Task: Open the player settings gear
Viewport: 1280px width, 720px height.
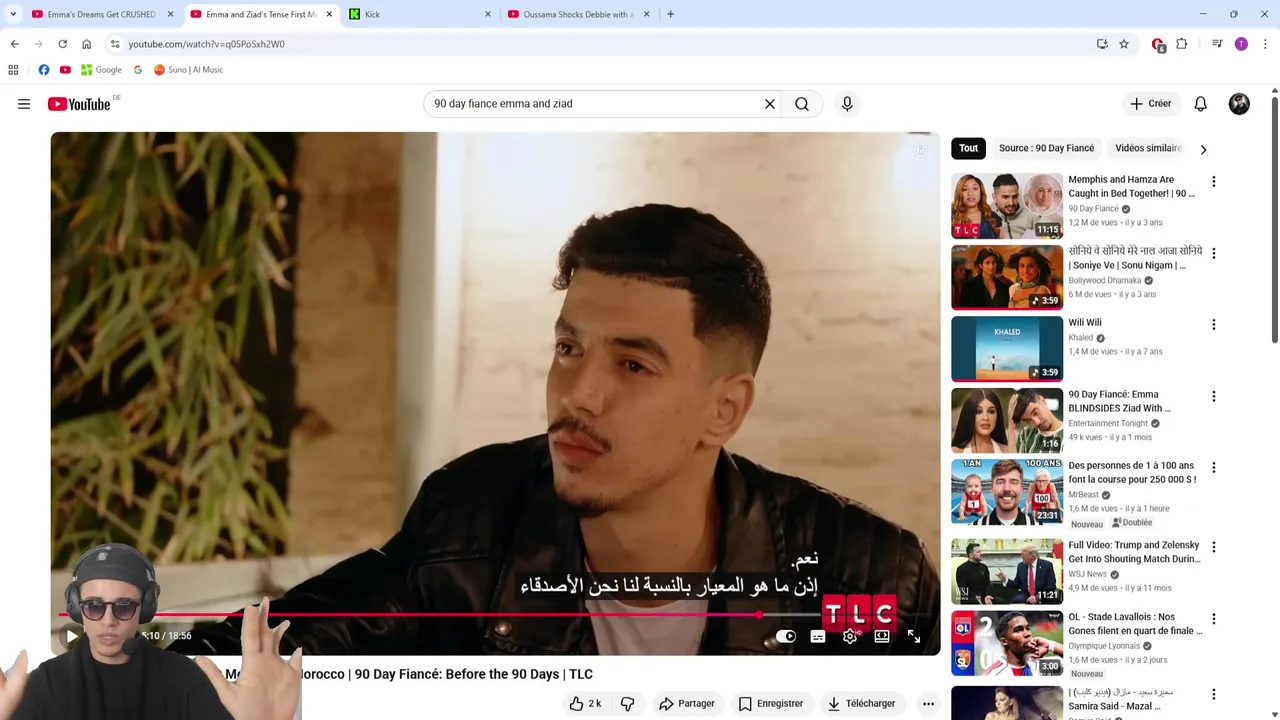Action: [x=850, y=636]
